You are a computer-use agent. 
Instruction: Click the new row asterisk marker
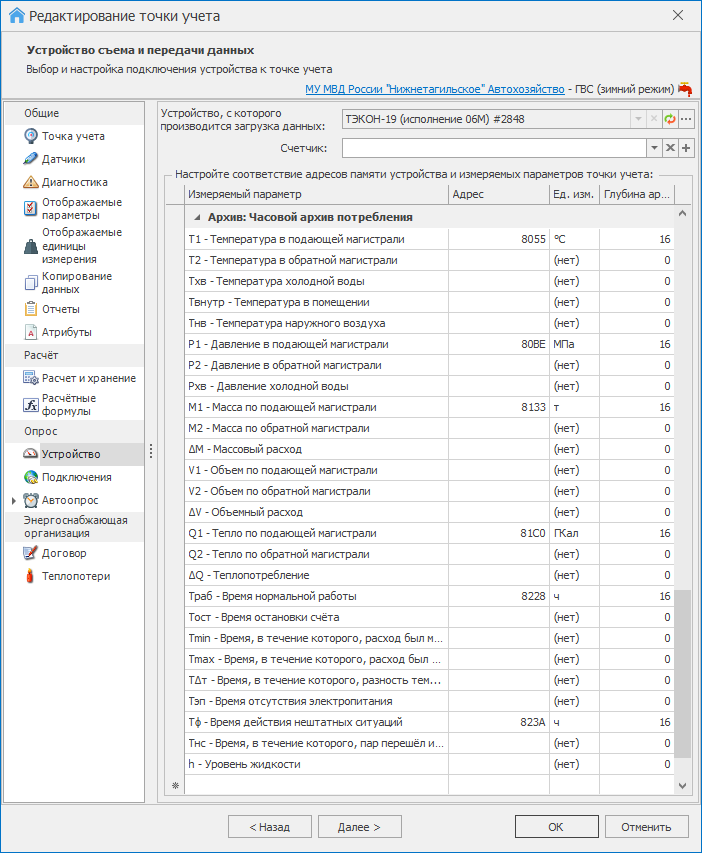pos(175,785)
